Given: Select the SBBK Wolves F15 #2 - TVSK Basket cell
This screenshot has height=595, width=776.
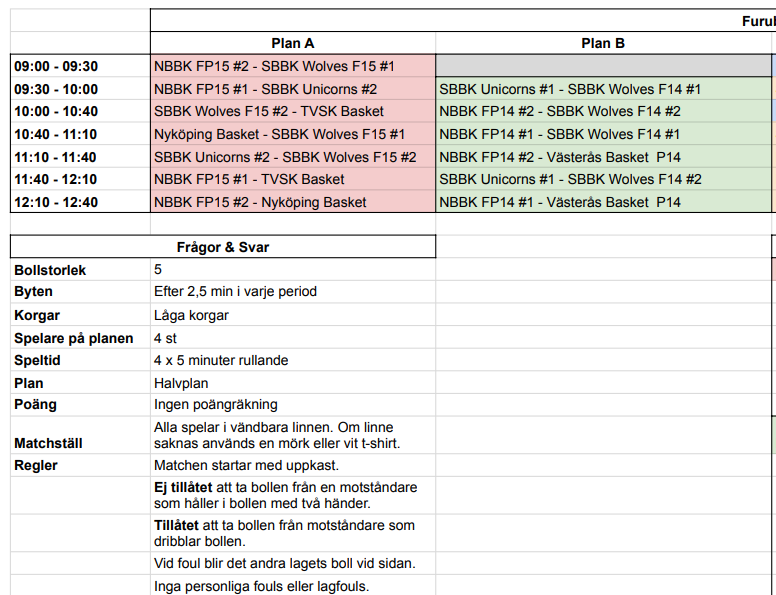Looking at the screenshot, I should pyautogui.click(x=269, y=112).
